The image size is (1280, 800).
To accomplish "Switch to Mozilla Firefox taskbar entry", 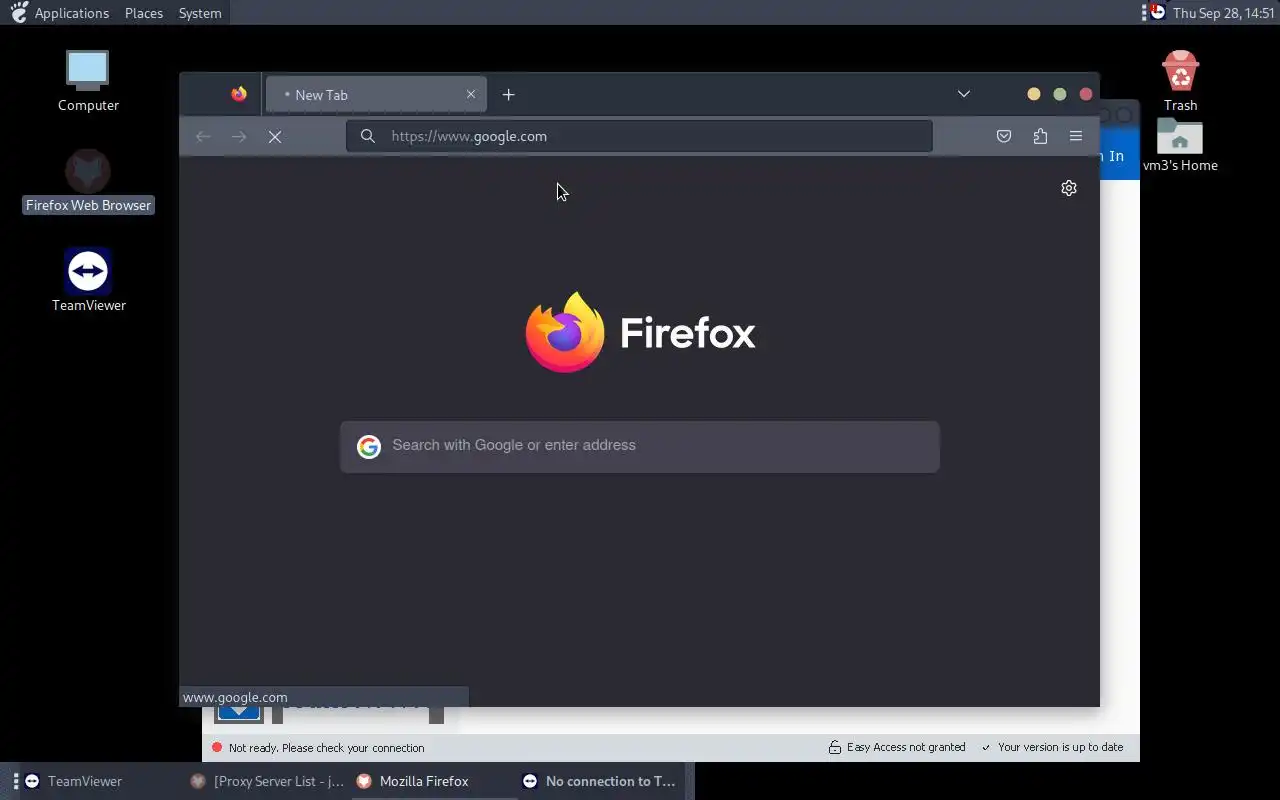I will pyautogui.click(x=433, y=781).
